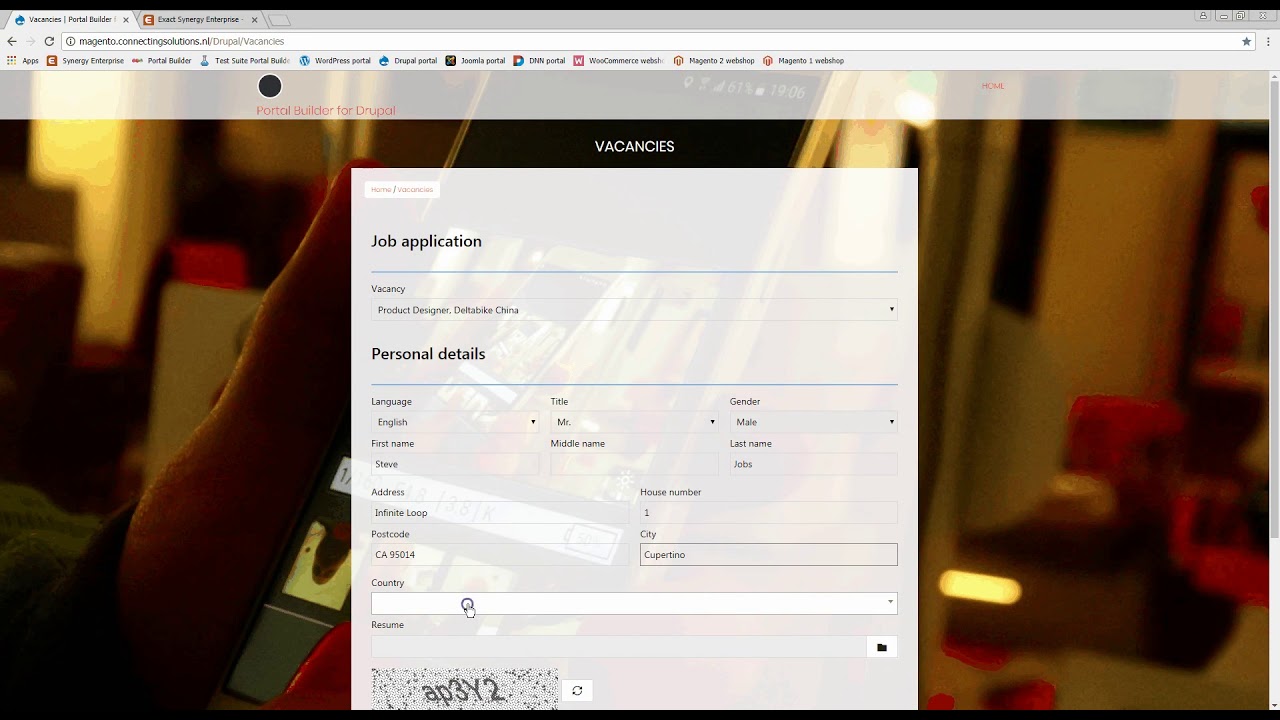This screenshot has width=1280, height=720.
Task: Follow the Home breadcrumb link
Action: [x=381, y=189]
